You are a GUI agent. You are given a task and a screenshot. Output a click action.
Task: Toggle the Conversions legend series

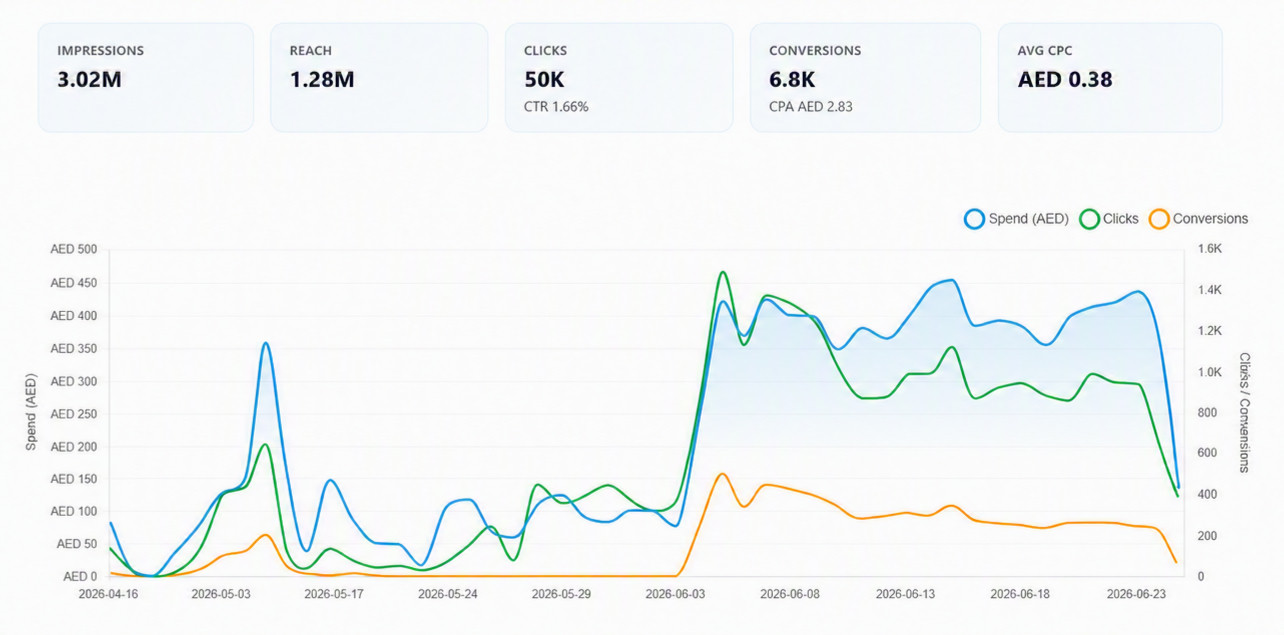tap(1198, 218)
